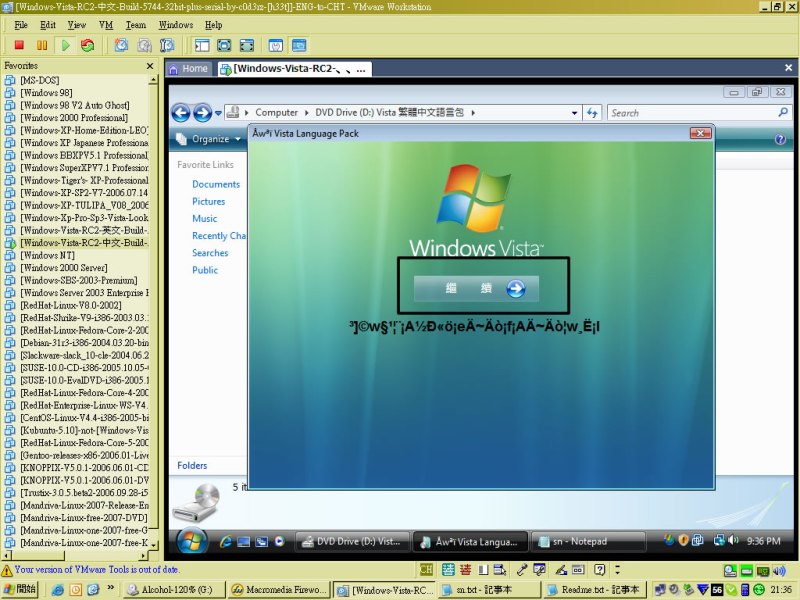
Task: Open the Snapshot Manager toolbar icon
Action: pyautogui.click(x=167, y=45)
